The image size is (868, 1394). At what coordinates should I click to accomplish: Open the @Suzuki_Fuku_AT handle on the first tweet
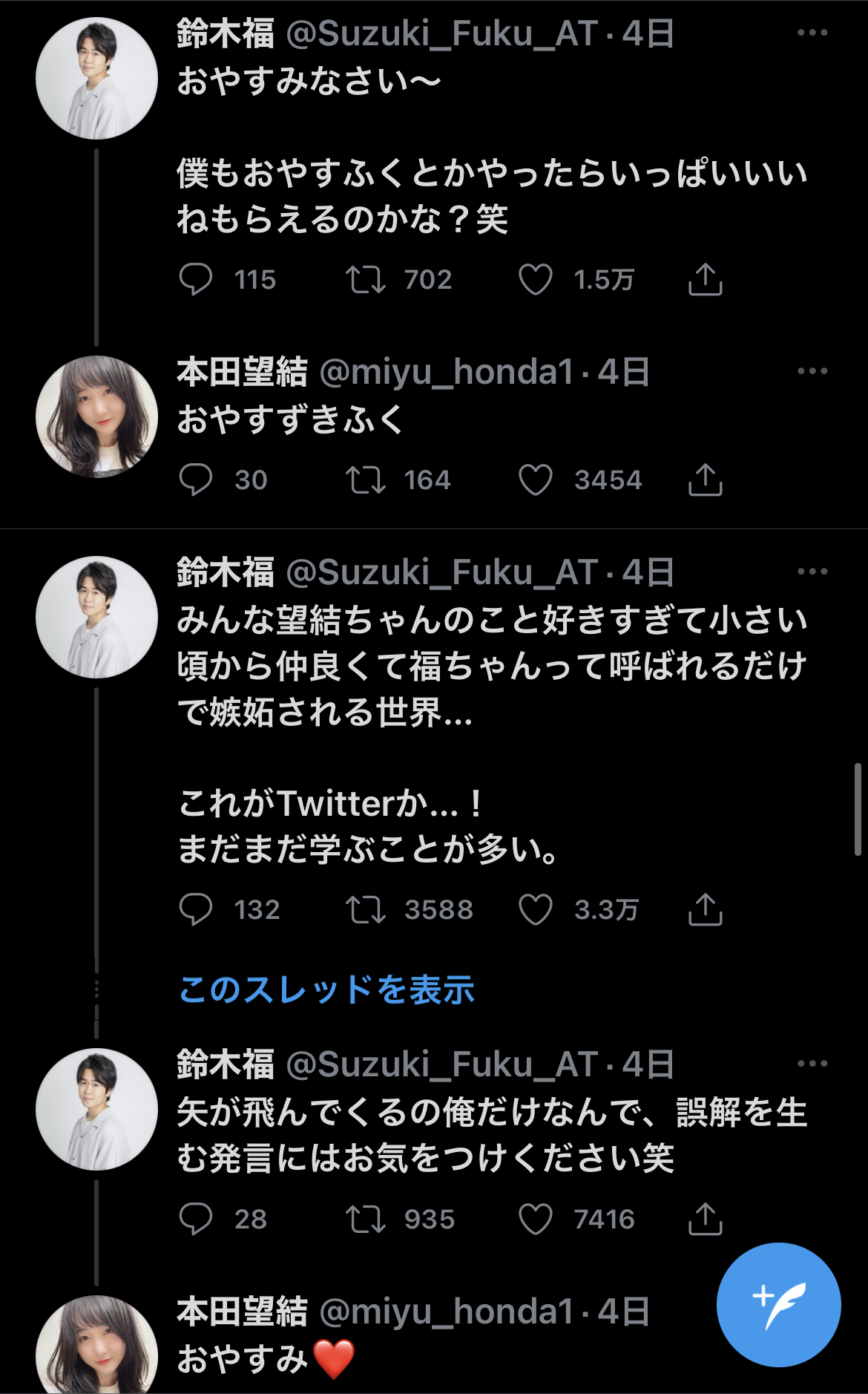pyautogui.click(x=441, y=34)
